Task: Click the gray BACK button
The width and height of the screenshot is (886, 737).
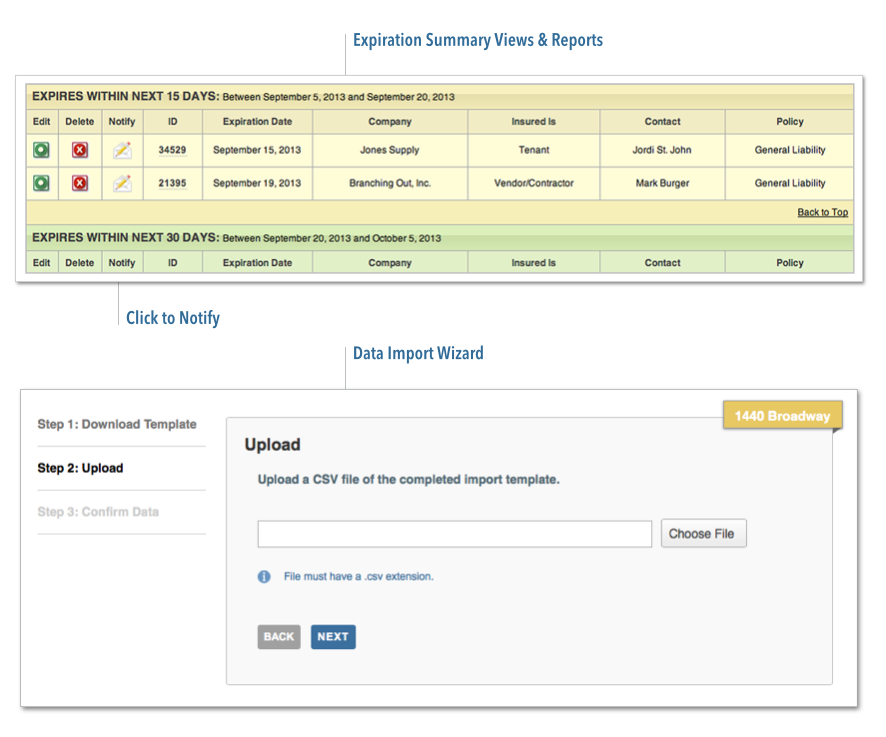Action: point(279,637)
